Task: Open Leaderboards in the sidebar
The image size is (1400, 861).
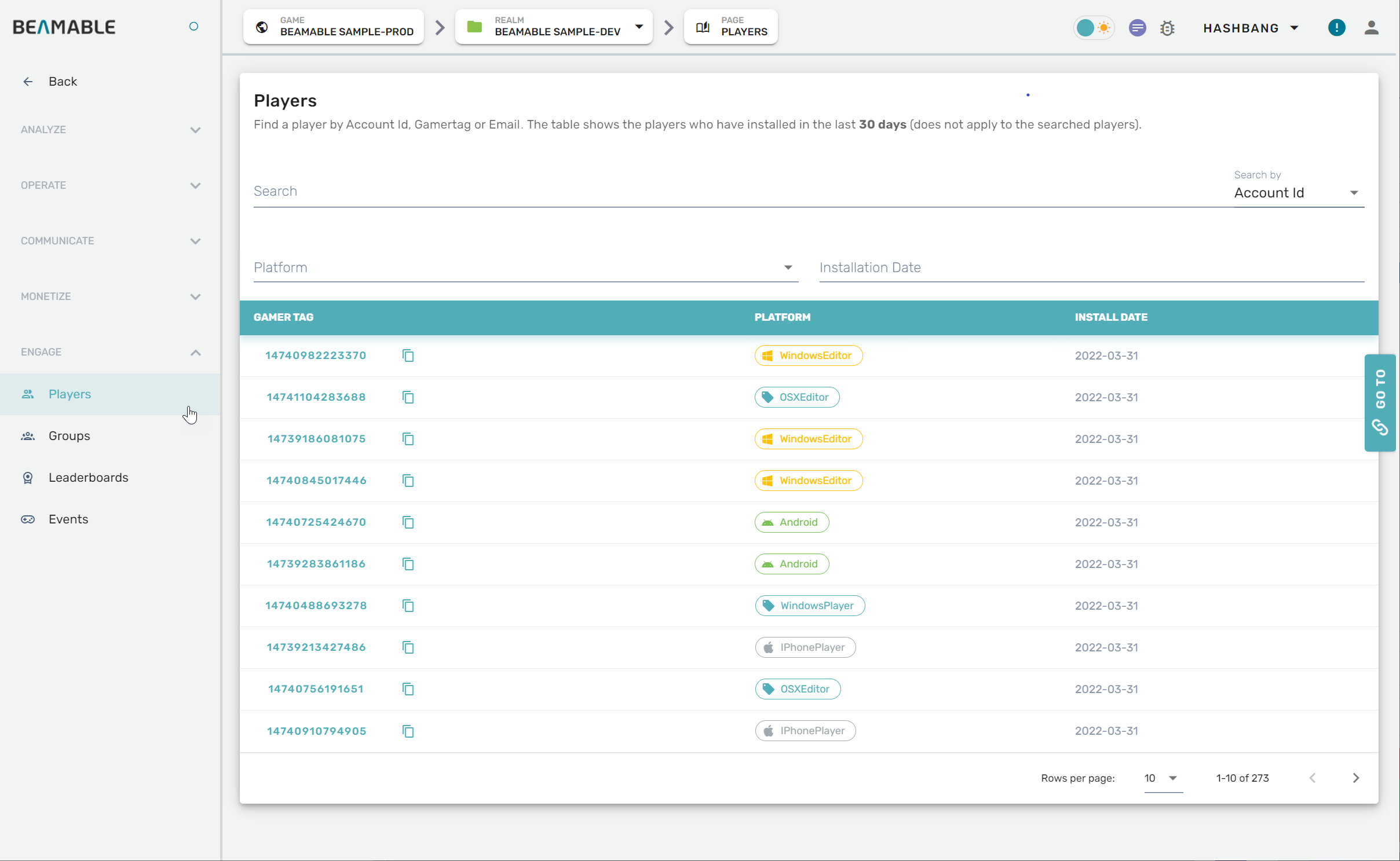Action: (x=88, y=477)
